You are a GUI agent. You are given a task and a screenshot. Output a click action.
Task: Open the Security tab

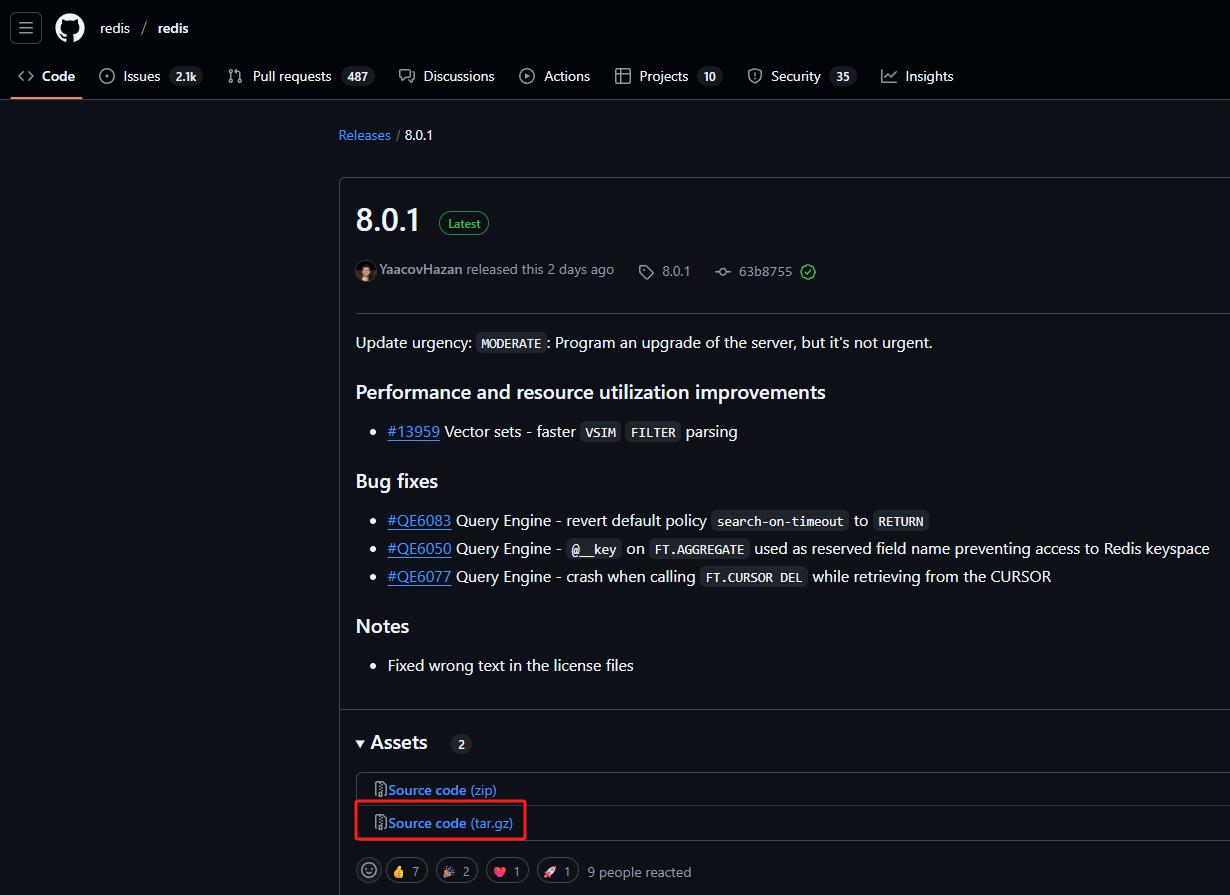[802, 76]
